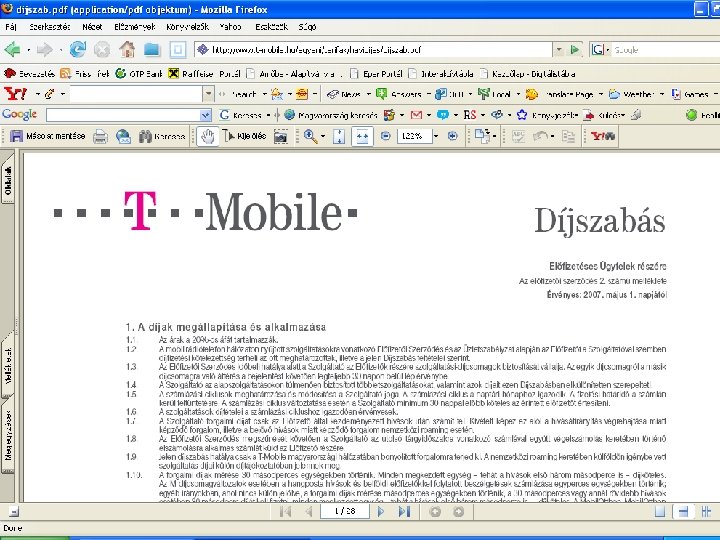Click the Yahoo! logo on Yahoo toolbar
Viewport: 720px width, 540px height.
click(16, 94)
